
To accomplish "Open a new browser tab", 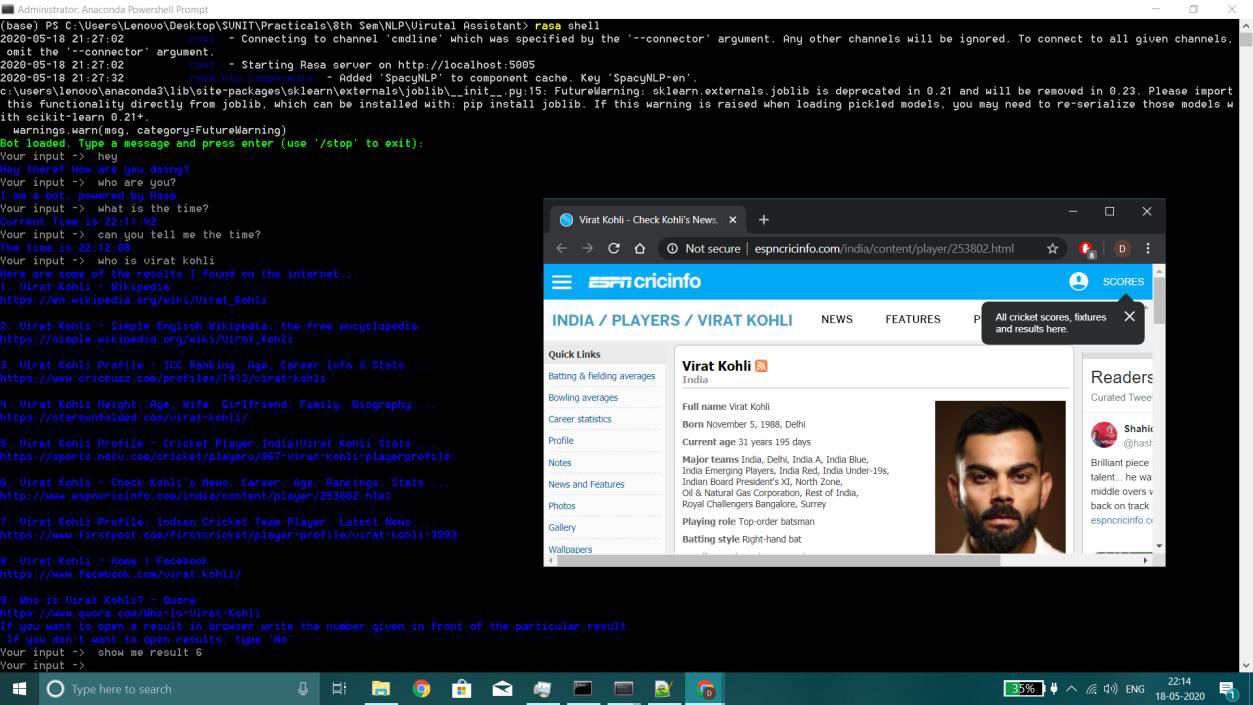I will (764, 220).
